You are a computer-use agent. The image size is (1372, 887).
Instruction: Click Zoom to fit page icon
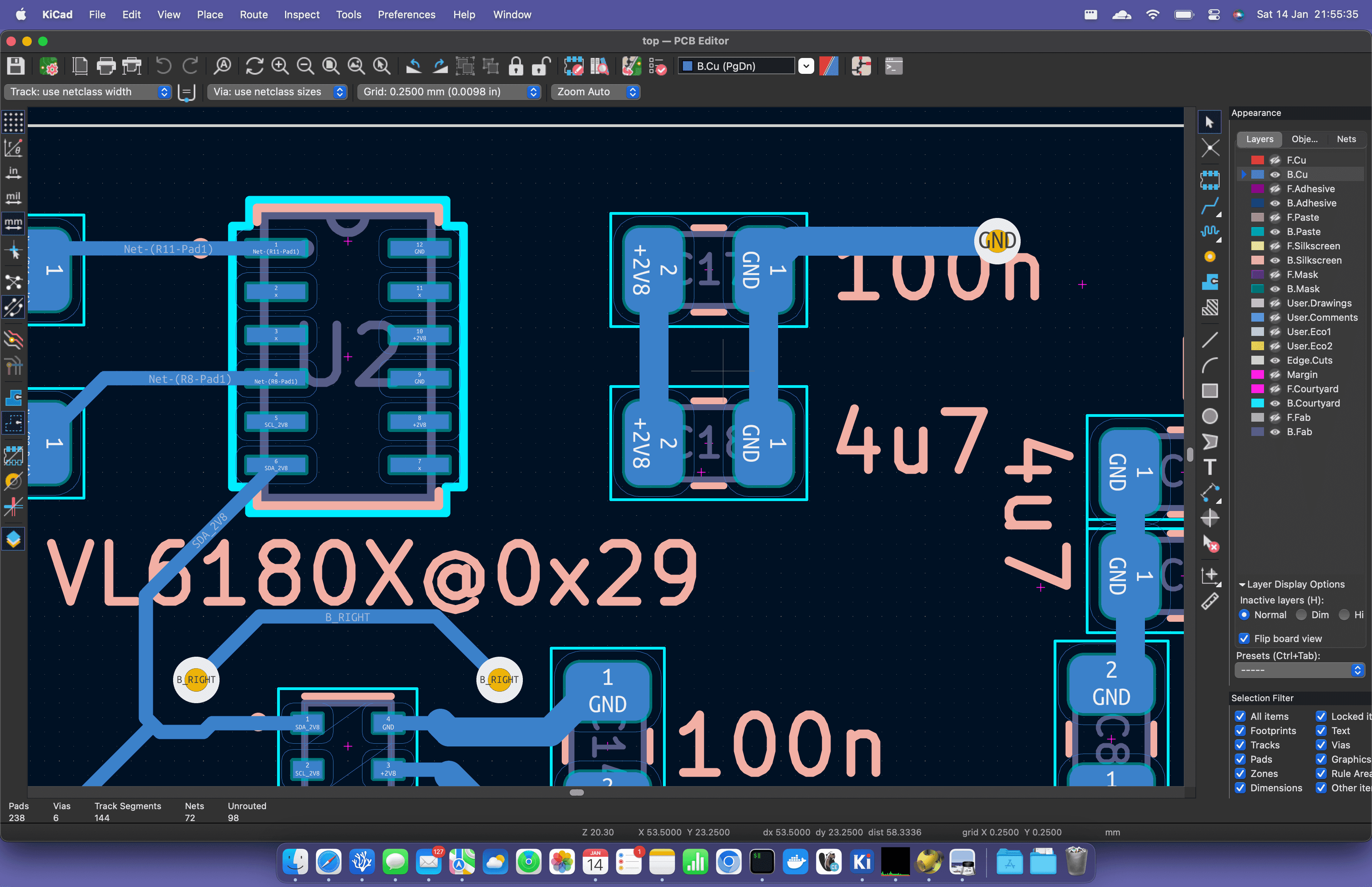click(331, 66)
